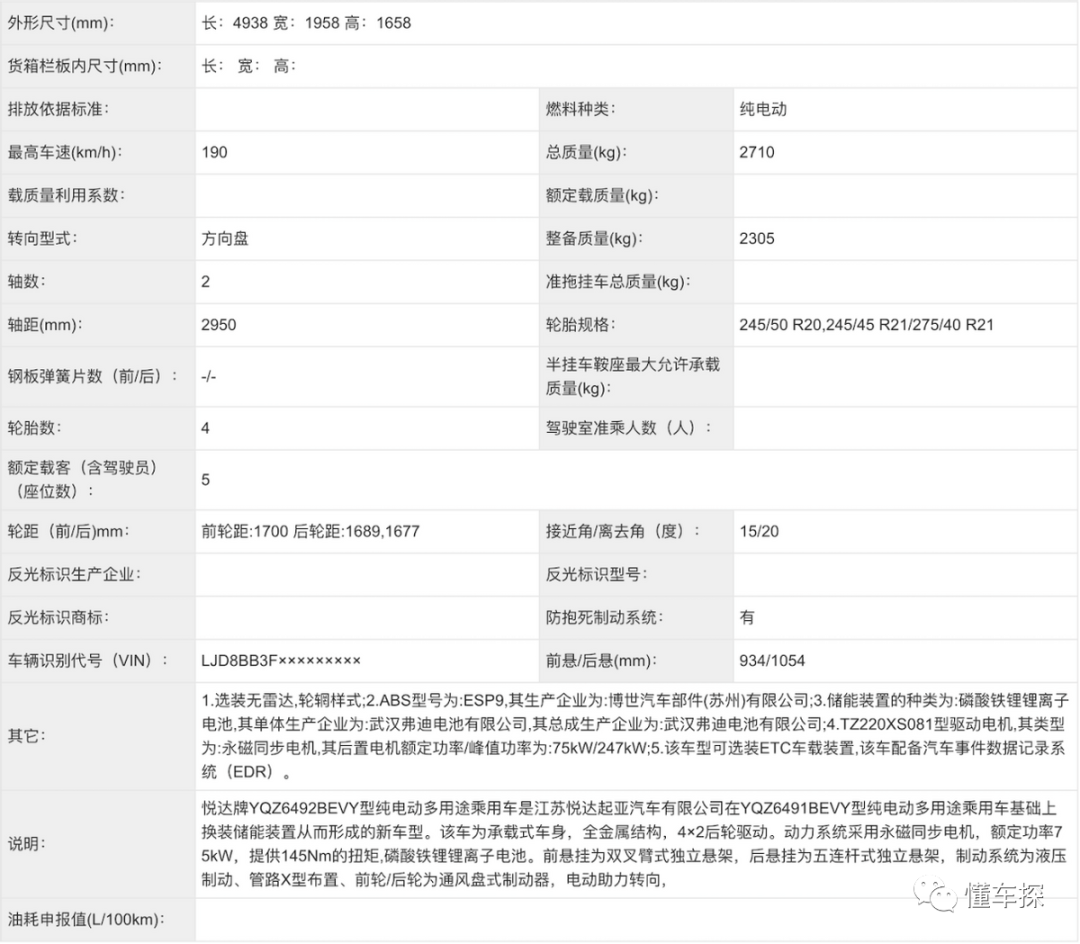Select the tire count value 4

click(x=205, y=428)
